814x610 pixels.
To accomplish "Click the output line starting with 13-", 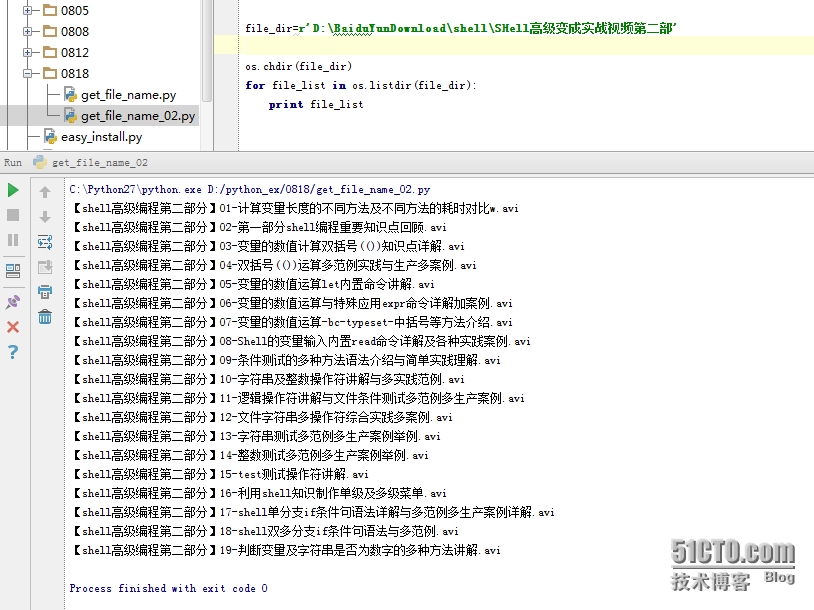I will 255,436.
